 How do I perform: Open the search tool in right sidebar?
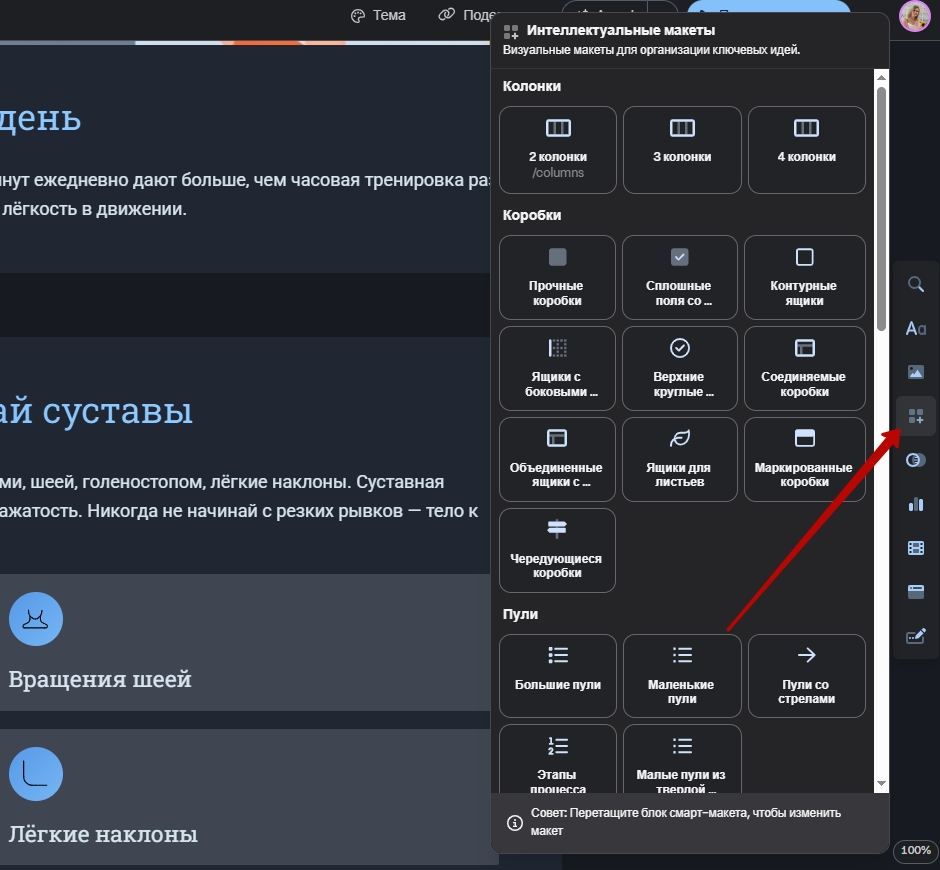pos(915,284)
